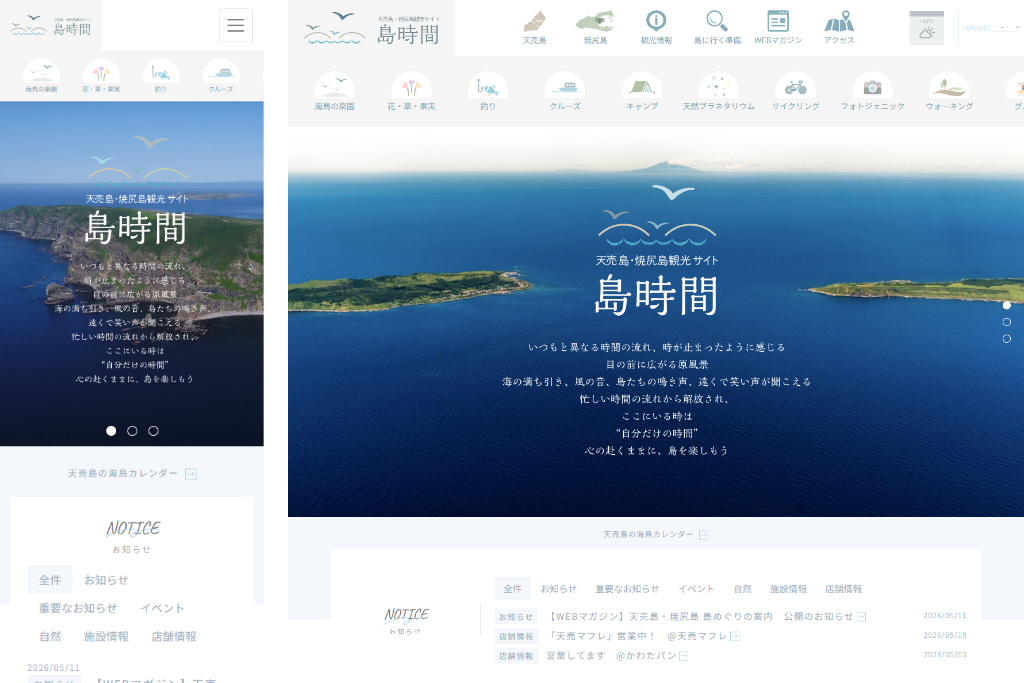Click the 2026/05/11 date in desktop notice
Screen dimensions: 1024x683
pyautogui.click(x=944, y=616)
